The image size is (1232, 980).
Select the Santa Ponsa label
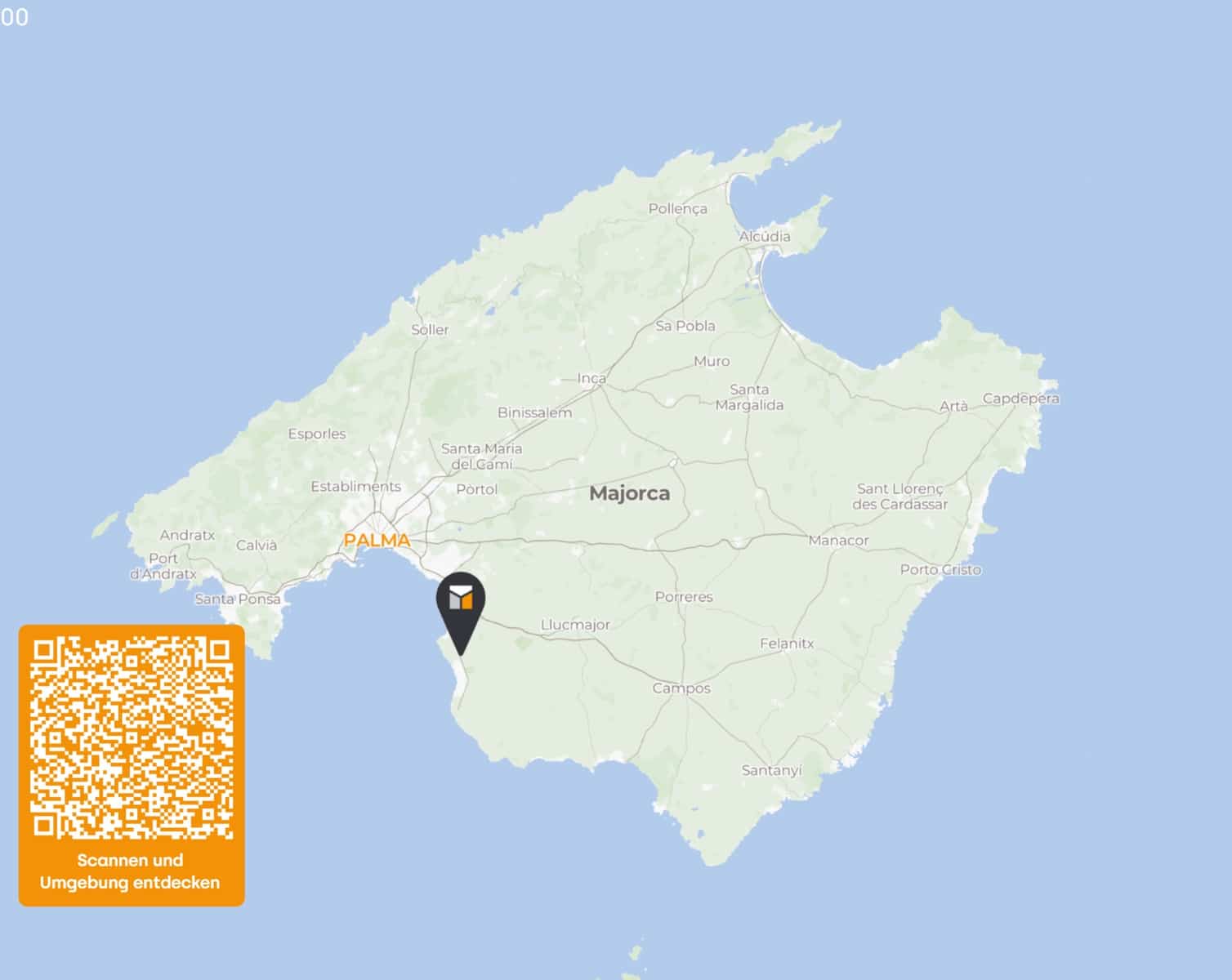pyautogui.click(x=238, y=599)
